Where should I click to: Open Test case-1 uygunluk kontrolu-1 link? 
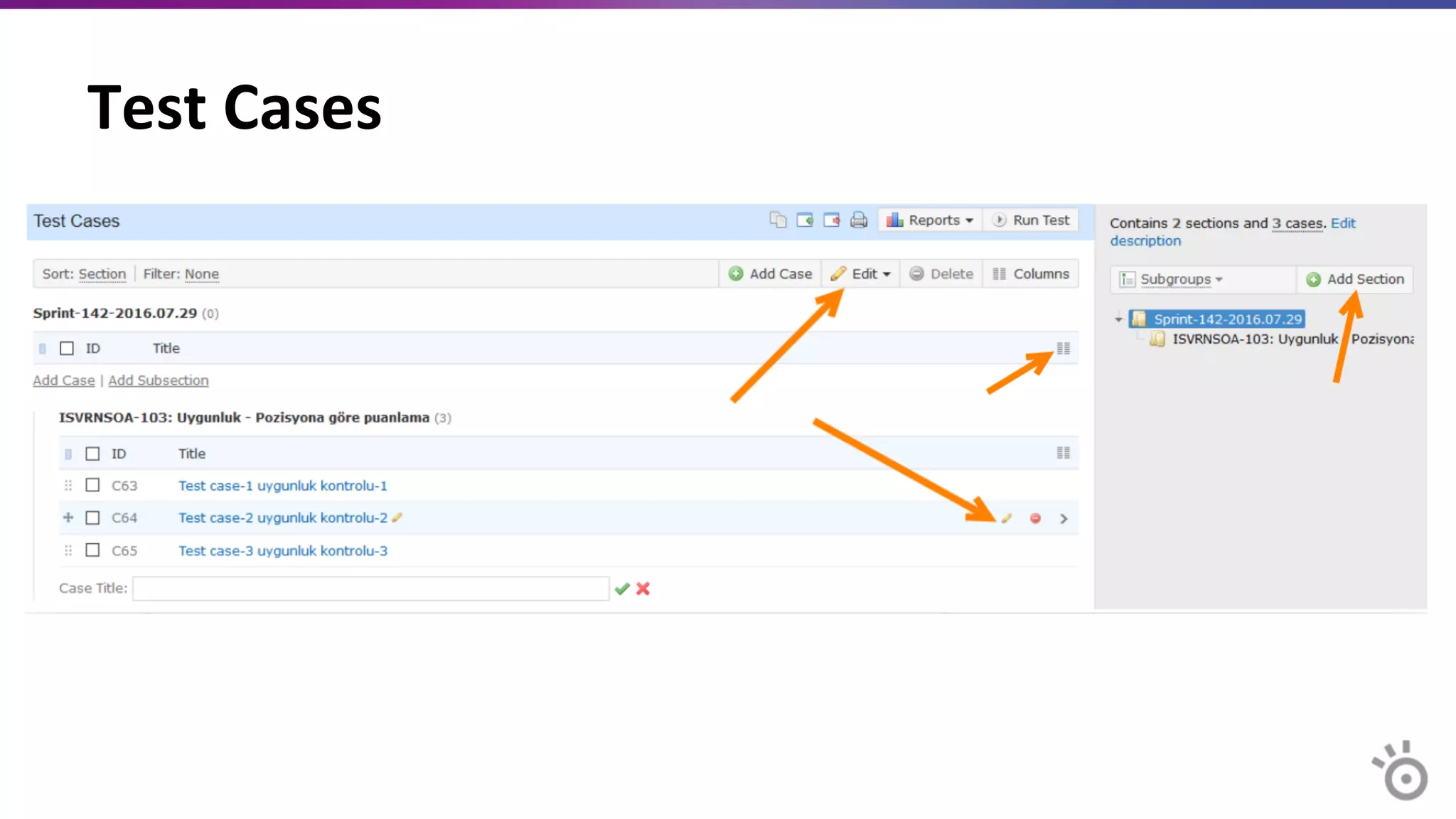(282, 486)
